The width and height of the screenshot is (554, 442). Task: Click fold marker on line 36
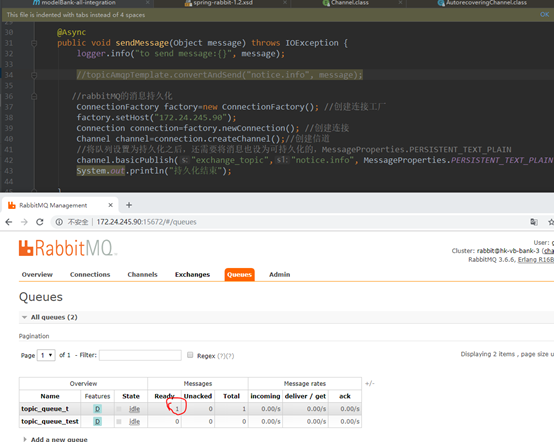coord(34,96)
